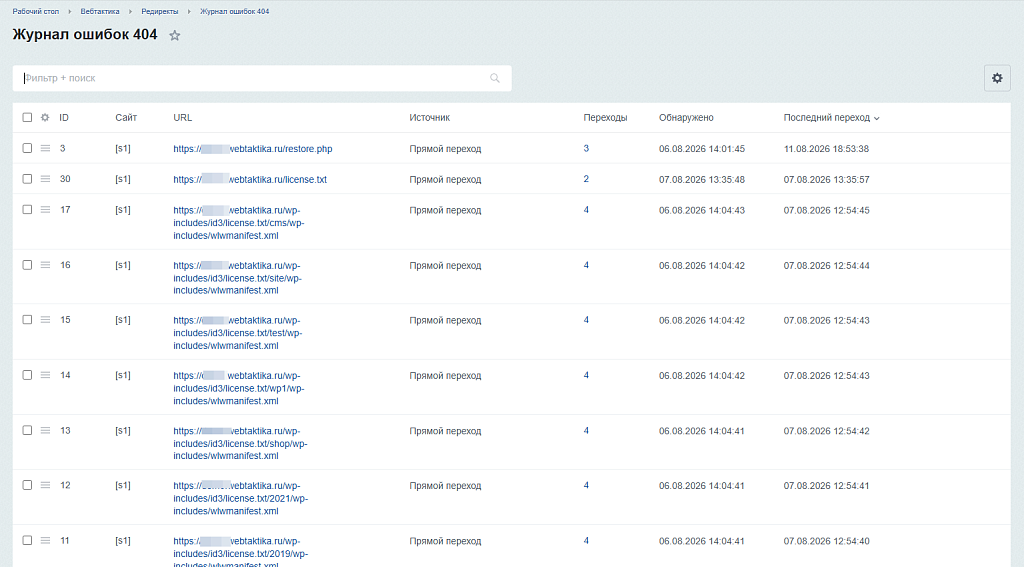Sort by Обнаружено column header
Image resolution: width=1024 pixels, height=567 pixels.
click(x=686, y=118)
